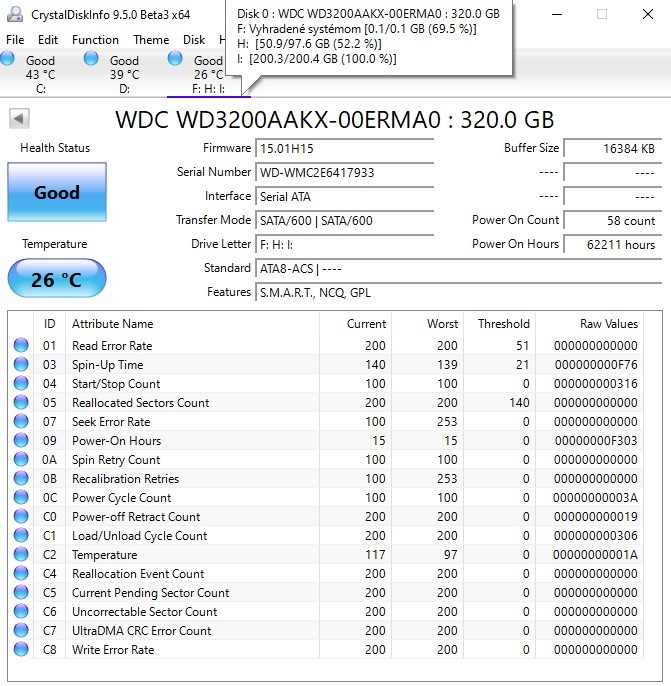This screenshot has height=686, width=671.
Task: Click status orb of Load/Unload Cycle Count row
Action: click(x=21, y=535)
